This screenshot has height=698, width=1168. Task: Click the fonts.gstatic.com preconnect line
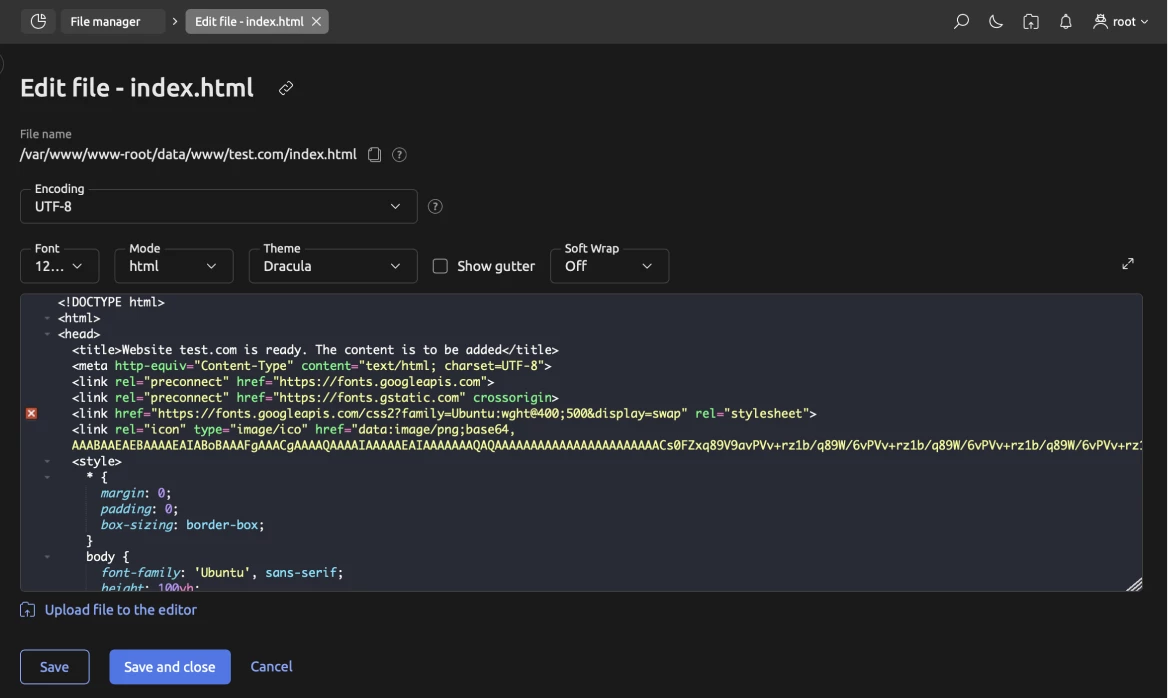click(315, 398)
